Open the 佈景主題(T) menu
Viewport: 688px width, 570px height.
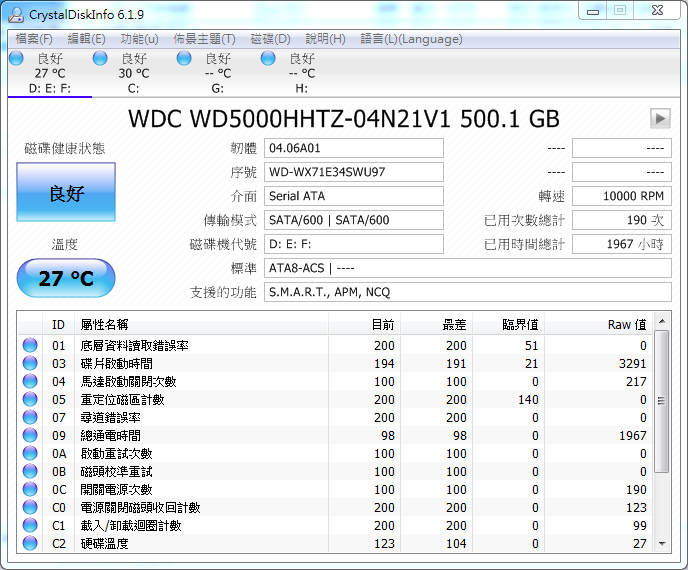point(204,39)
